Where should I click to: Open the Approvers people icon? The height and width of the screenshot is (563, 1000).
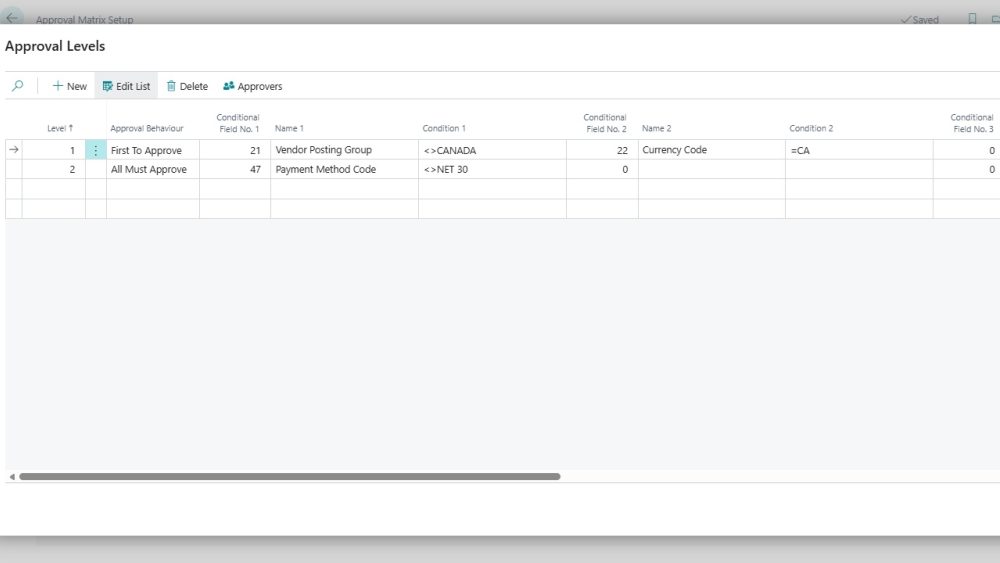click(228, 85)
